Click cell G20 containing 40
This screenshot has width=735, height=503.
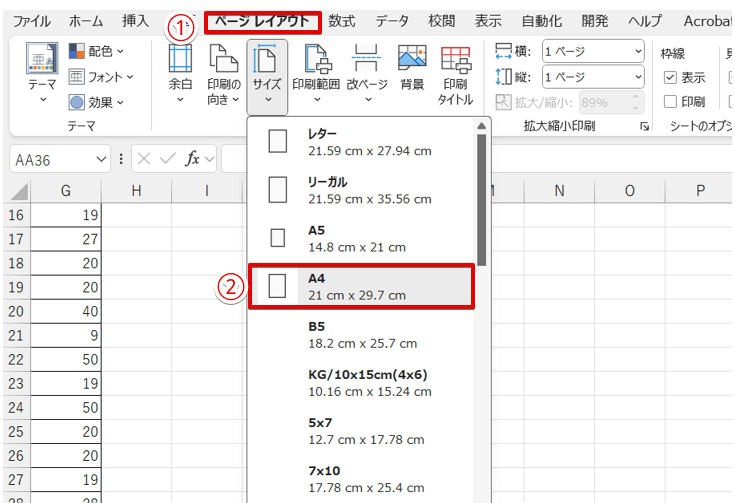tap(66, 311)
